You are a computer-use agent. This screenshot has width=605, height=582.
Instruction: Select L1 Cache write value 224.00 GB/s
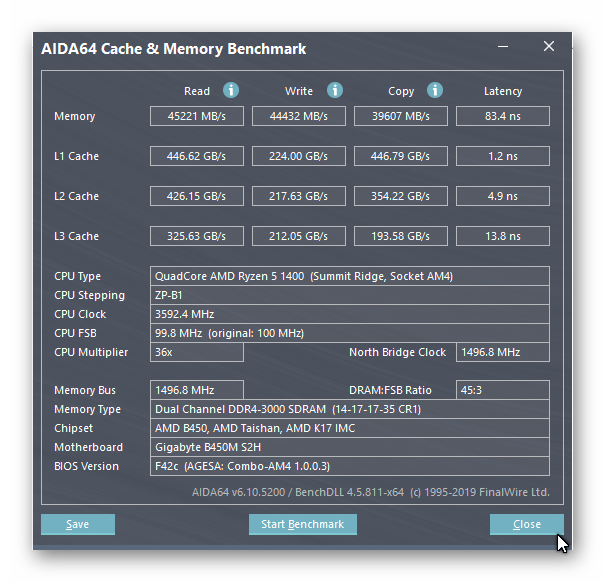click(299, 156)
